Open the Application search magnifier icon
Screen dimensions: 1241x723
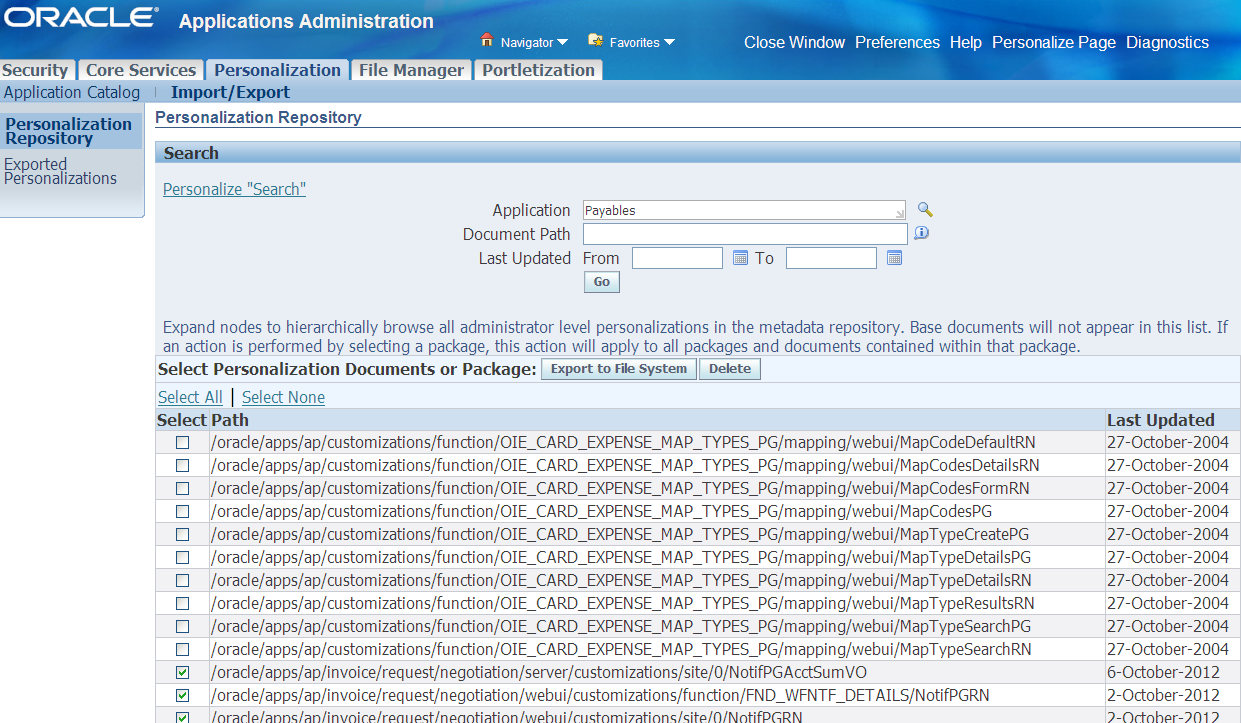[925, 210]
